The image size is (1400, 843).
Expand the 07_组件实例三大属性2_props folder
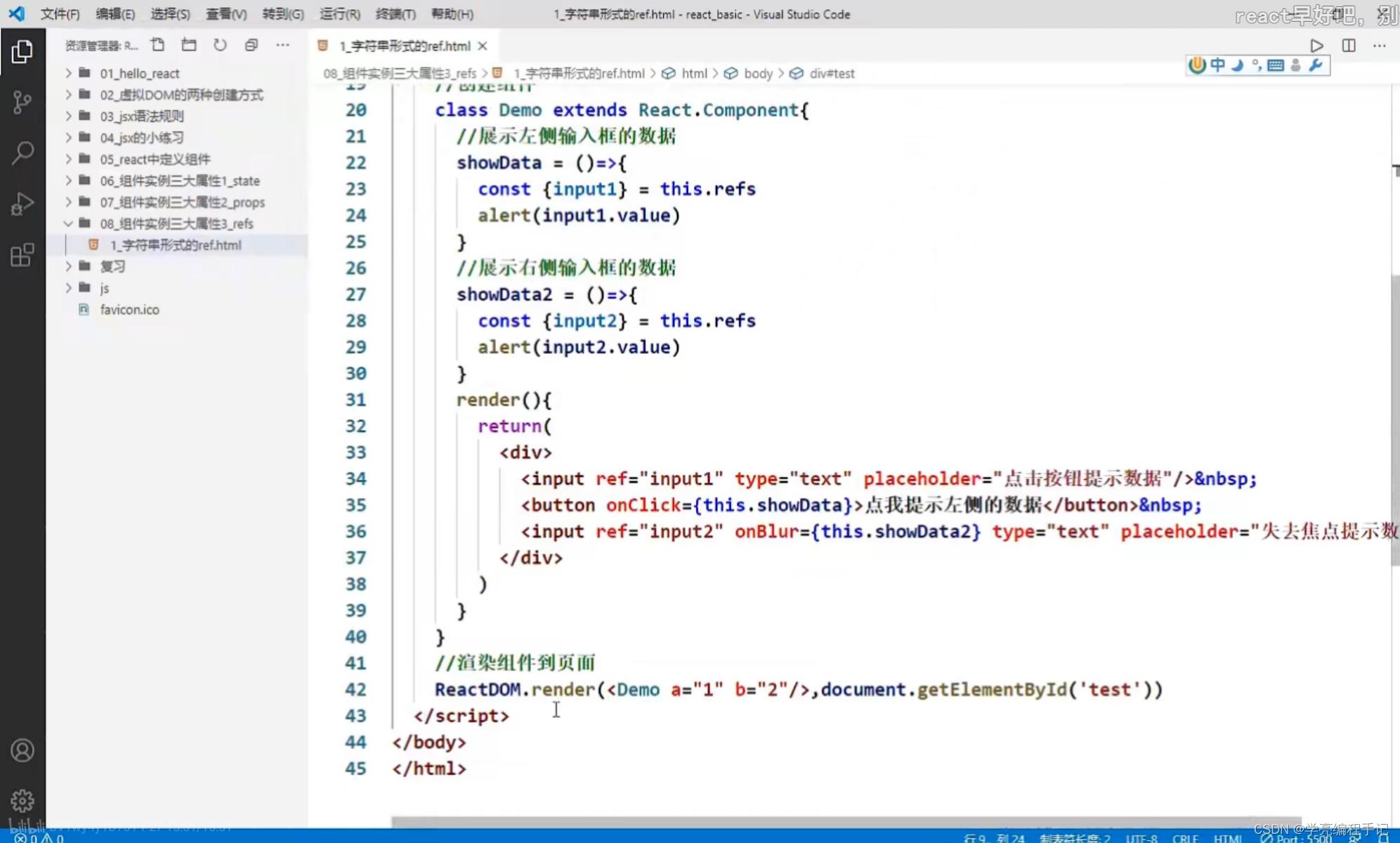point(177,202)
